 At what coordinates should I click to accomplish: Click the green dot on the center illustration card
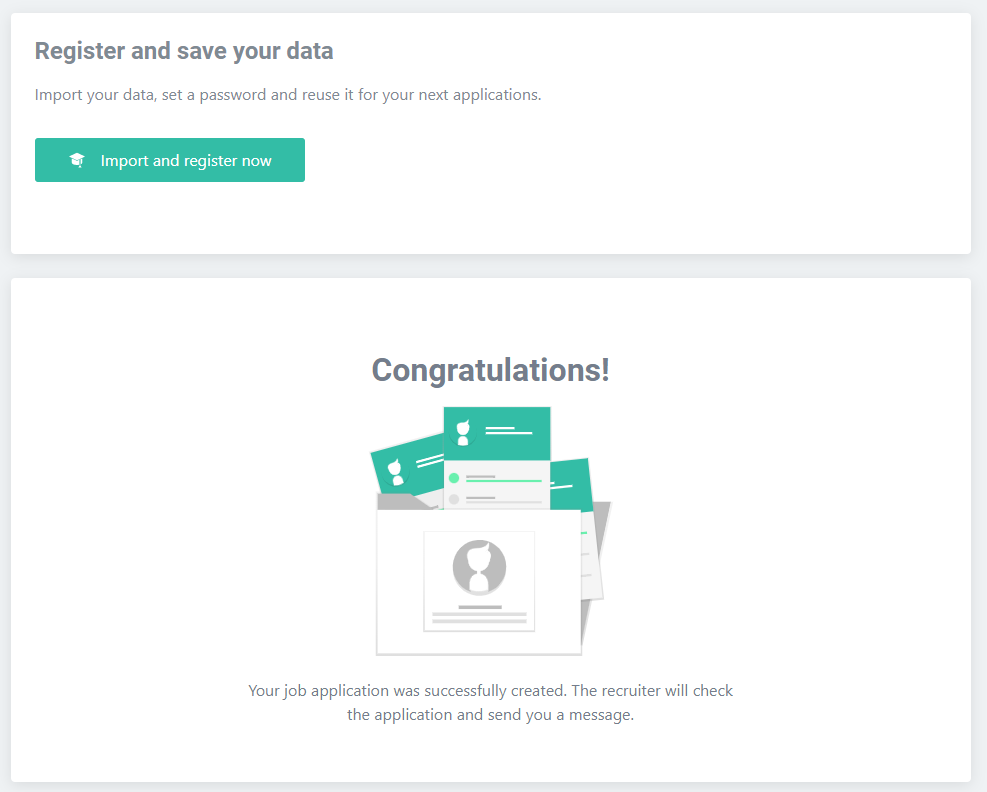(454, 478)
